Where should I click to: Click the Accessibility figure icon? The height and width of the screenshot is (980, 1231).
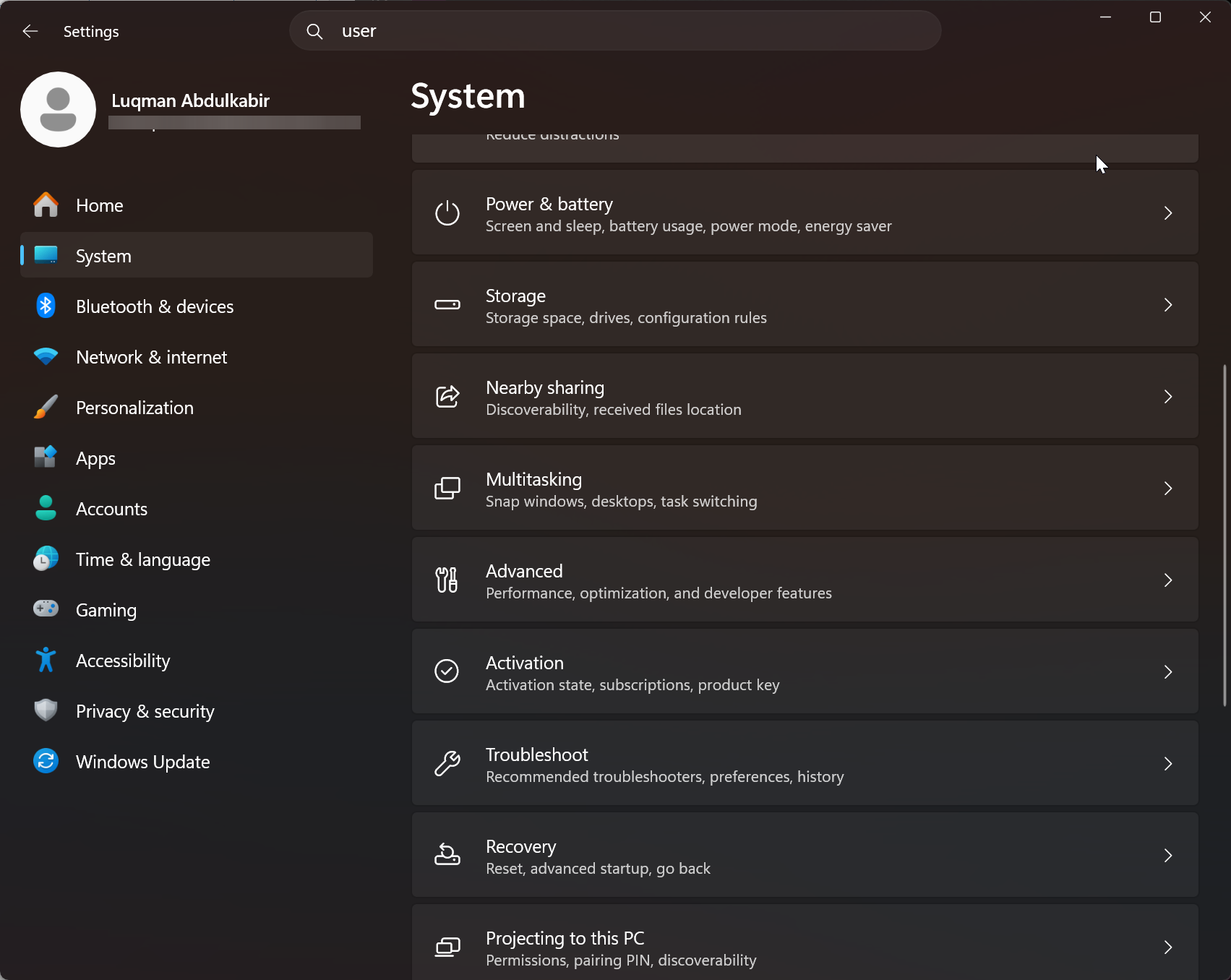point(46,659)
